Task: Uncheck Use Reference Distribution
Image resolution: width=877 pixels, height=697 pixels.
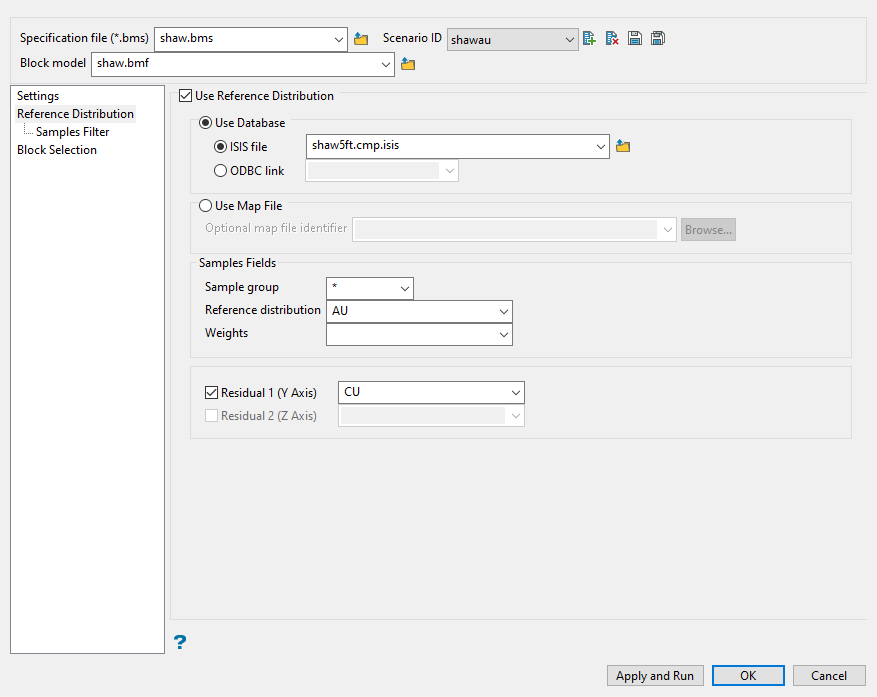Action: (x=185, y=96)
